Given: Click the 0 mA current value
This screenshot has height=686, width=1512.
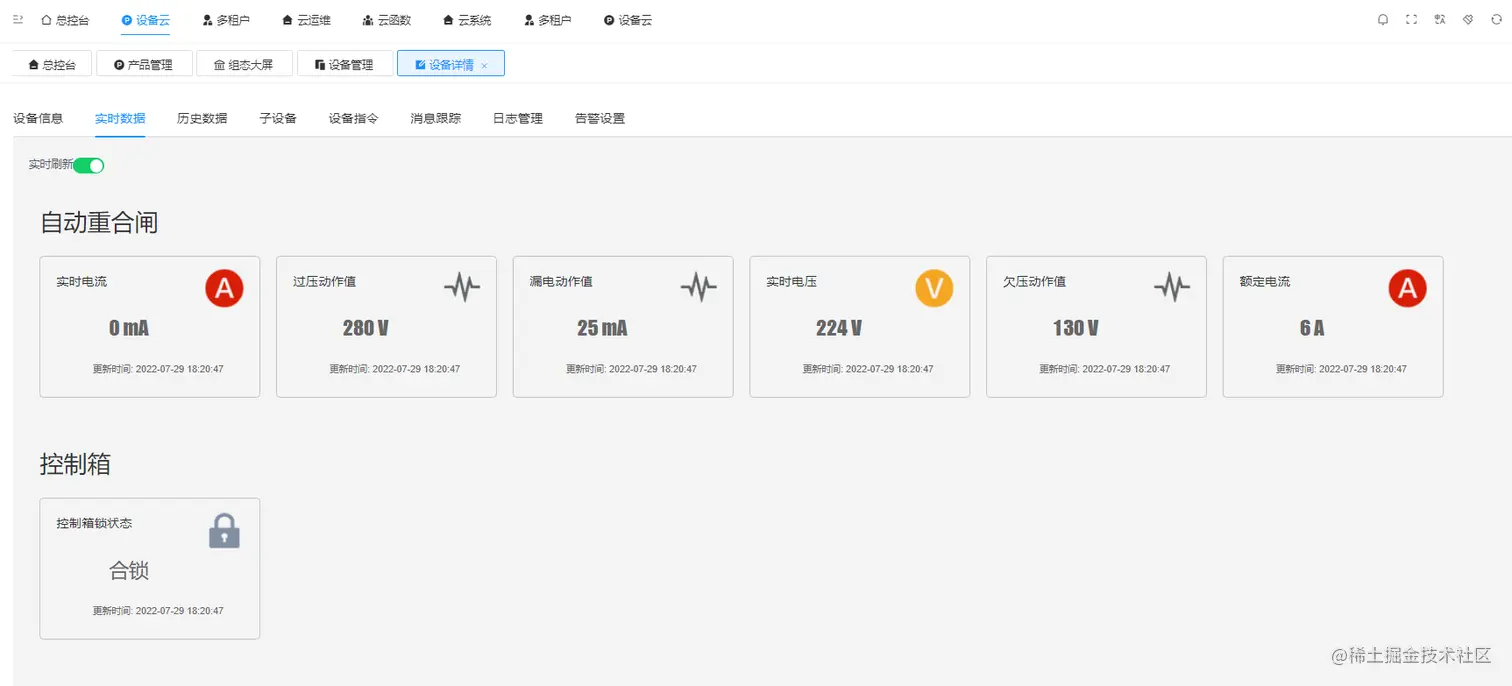Looking at the screenshot, I should (129, 328).
